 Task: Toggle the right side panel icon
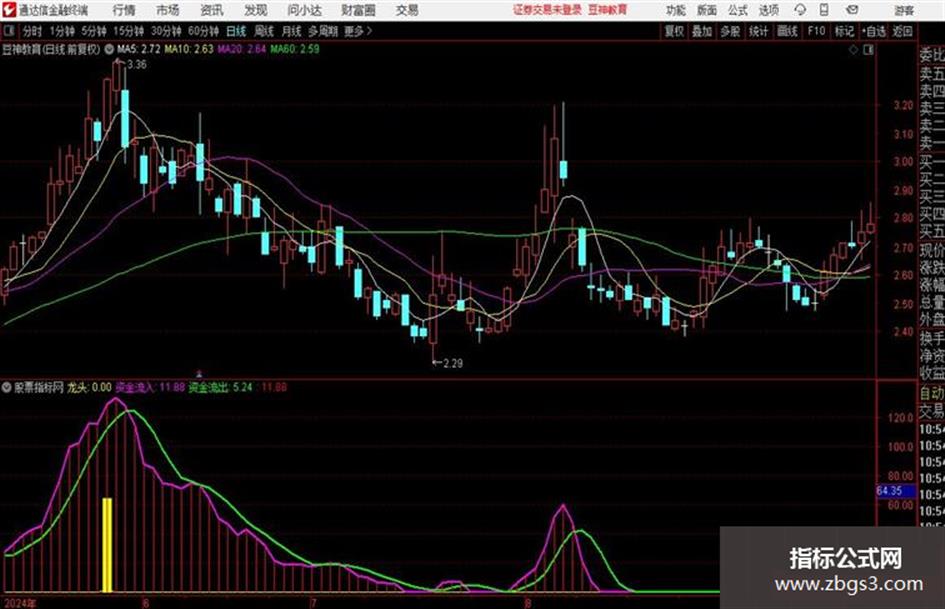(868, 50)
